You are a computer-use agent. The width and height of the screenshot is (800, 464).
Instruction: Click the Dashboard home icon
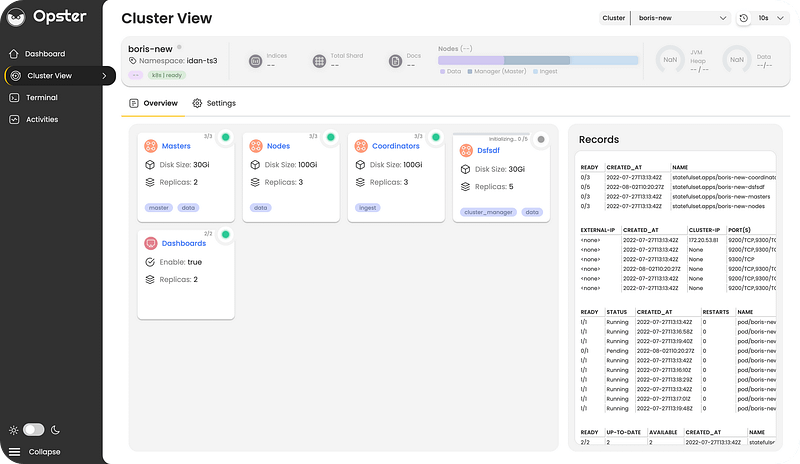(14, 54)
